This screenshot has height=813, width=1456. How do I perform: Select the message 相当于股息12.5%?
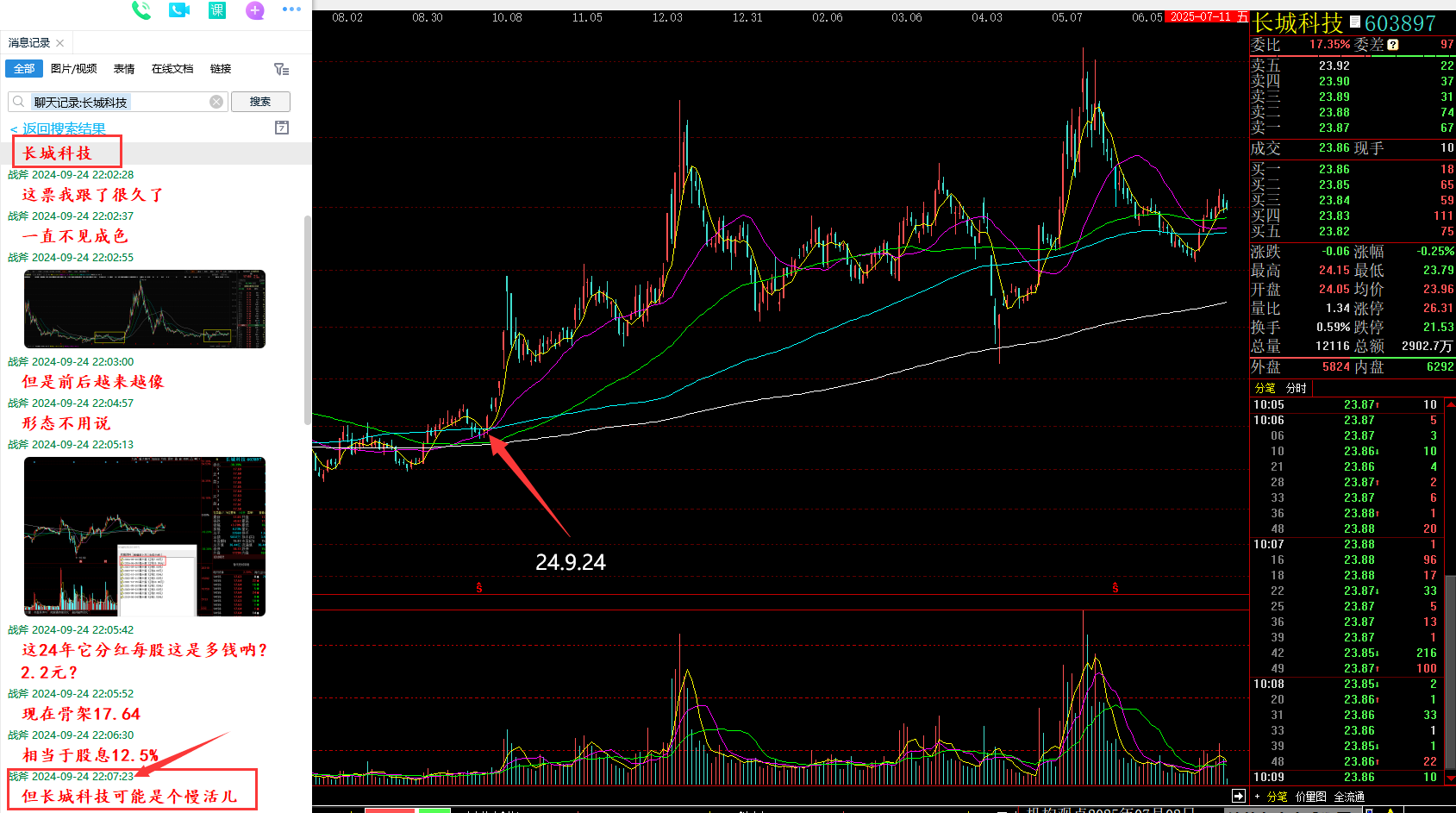click(x=91, y=755)
